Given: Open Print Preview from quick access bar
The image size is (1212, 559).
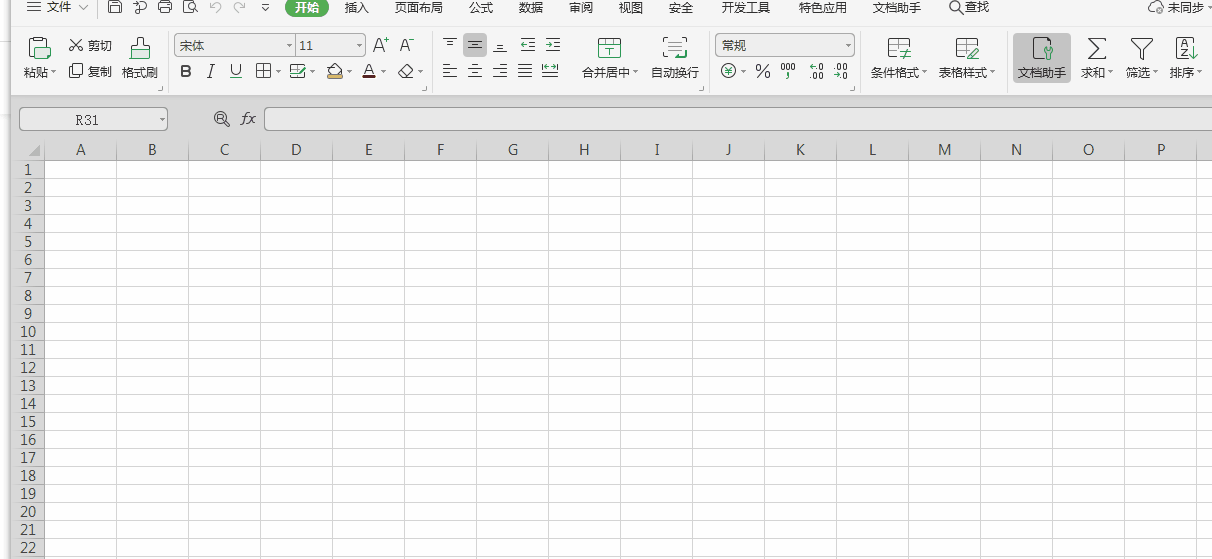Looking at the screenshot, I should click(x=190, y=7).
